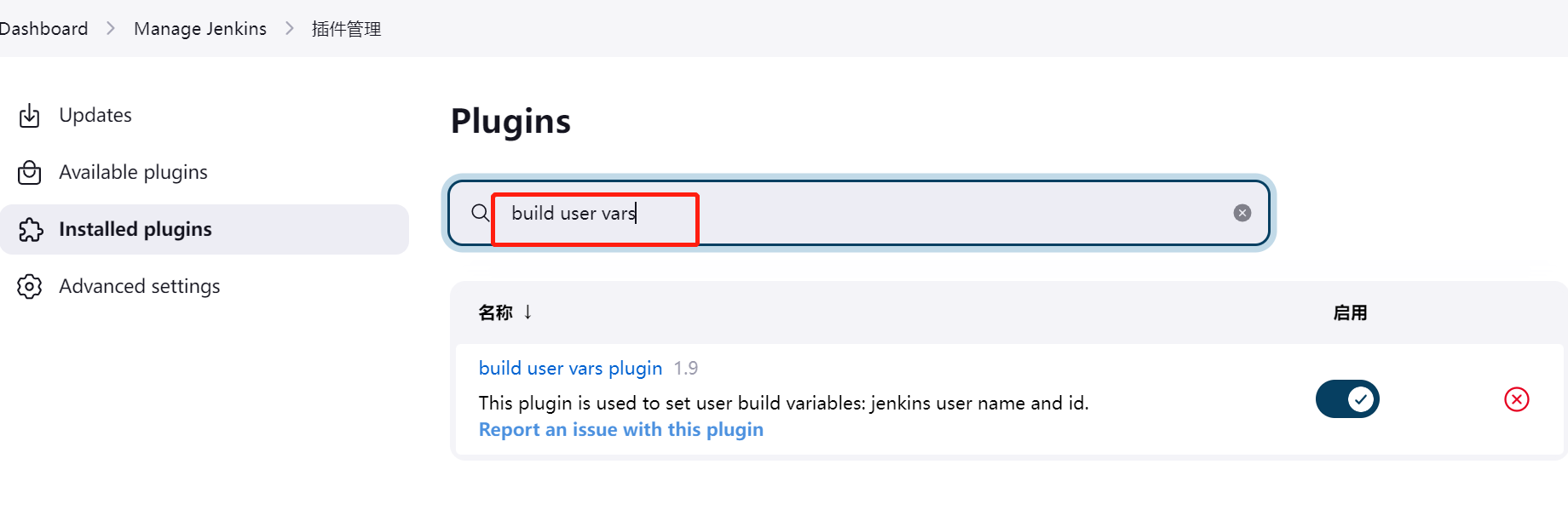The image size is (1568, 510).
Task: Click the Available plugins bag icon
Action: click(30, 172)
